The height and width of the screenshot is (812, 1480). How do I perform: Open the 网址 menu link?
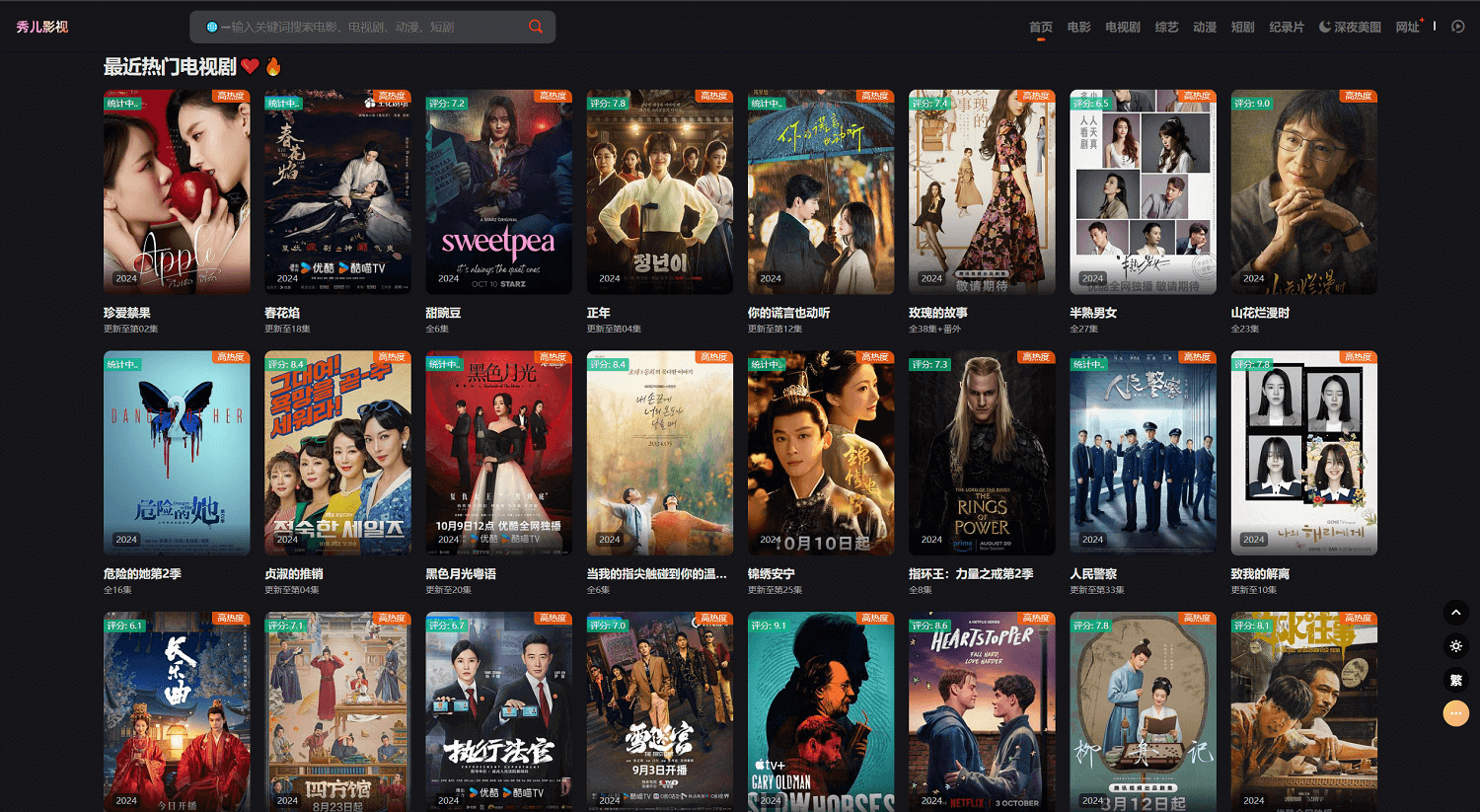(1407, 28)
